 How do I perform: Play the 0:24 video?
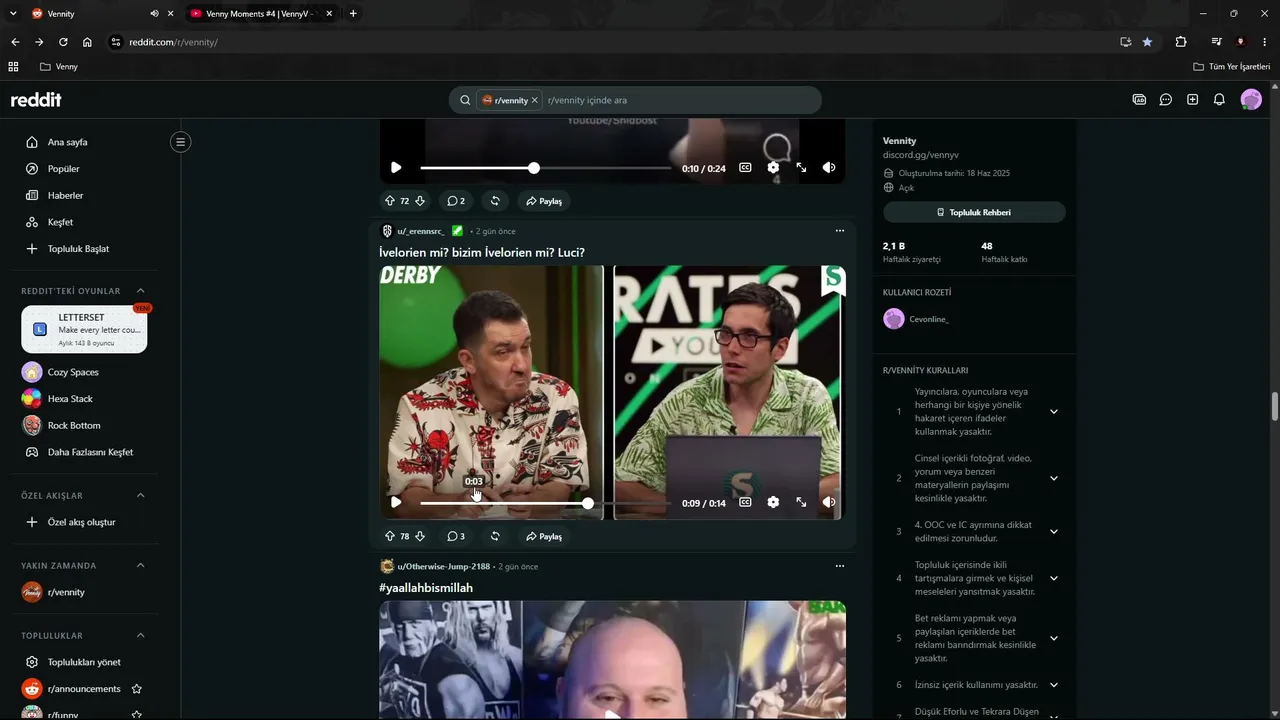[x=396, y=168]
